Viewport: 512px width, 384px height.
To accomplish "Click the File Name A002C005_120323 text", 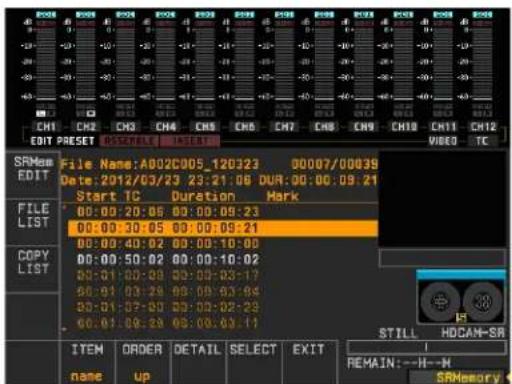I will coord(159,164).
